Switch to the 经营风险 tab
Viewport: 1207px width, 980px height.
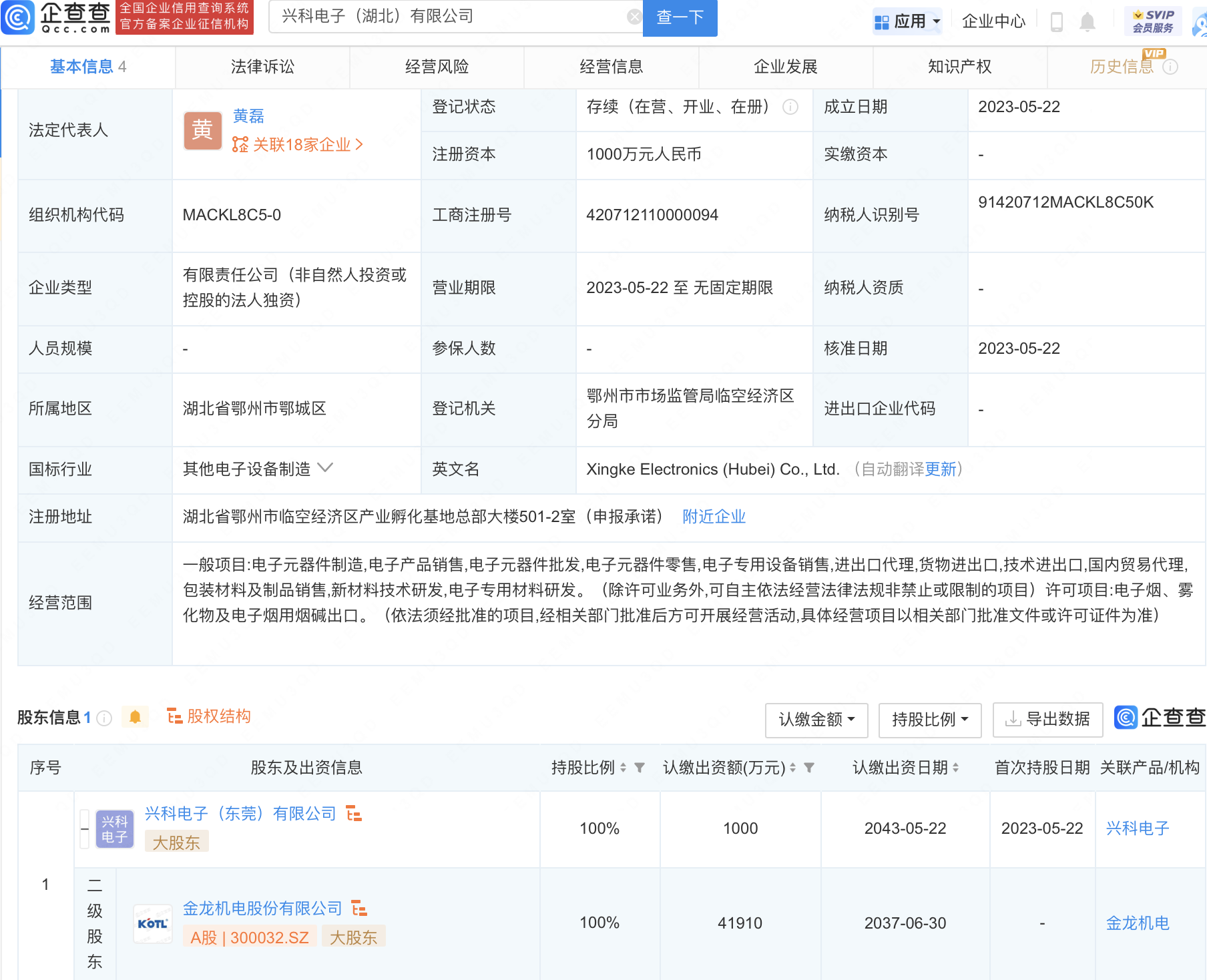(437, 67)
